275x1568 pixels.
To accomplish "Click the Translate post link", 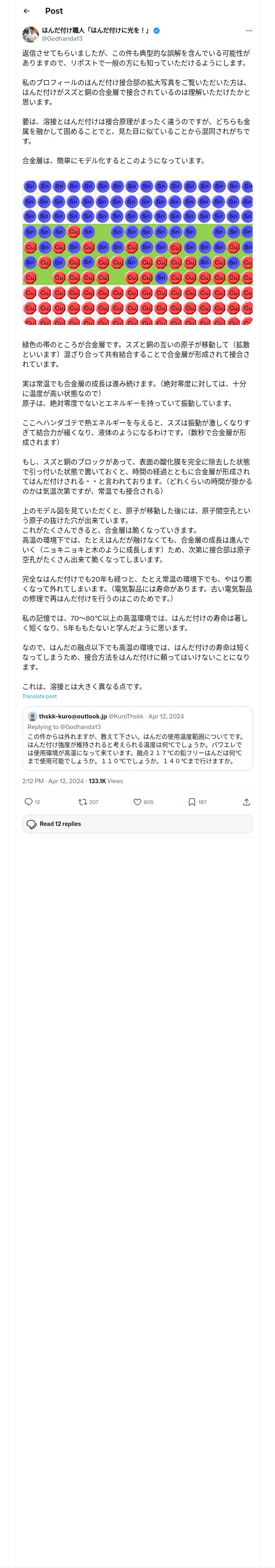I will coord(40,696).
